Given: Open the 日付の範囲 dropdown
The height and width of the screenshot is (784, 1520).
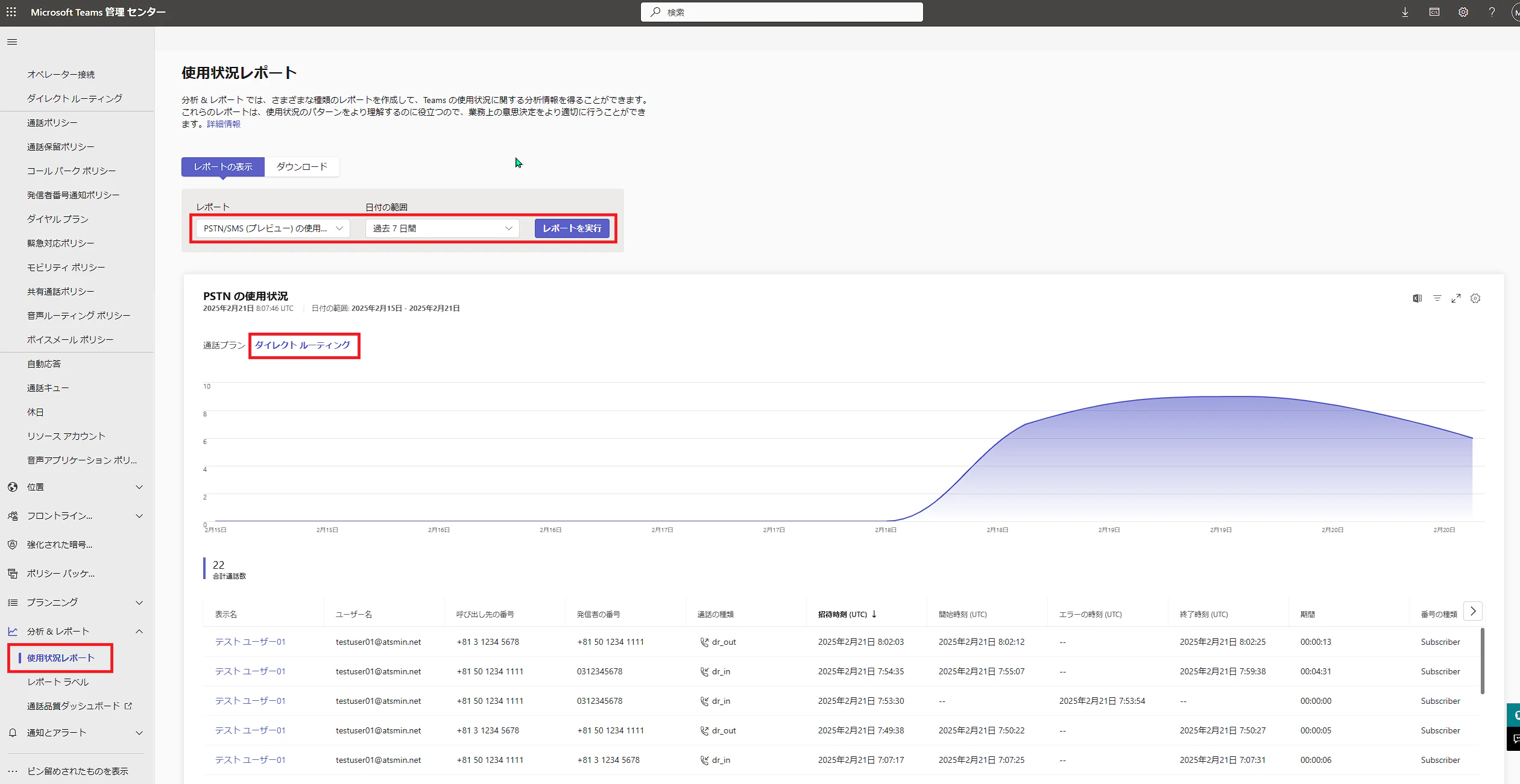Looking at the screenshot, I should click(443, 228).
